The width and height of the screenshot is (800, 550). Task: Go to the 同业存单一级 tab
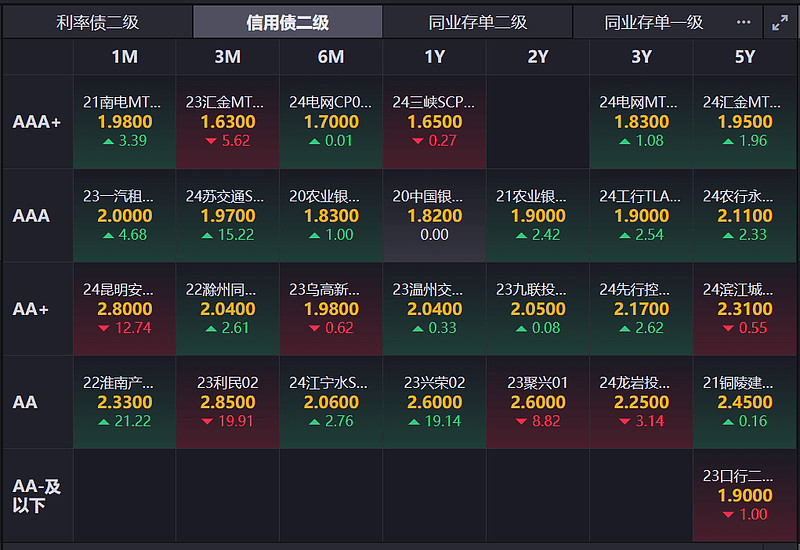(x=654, y=22)
